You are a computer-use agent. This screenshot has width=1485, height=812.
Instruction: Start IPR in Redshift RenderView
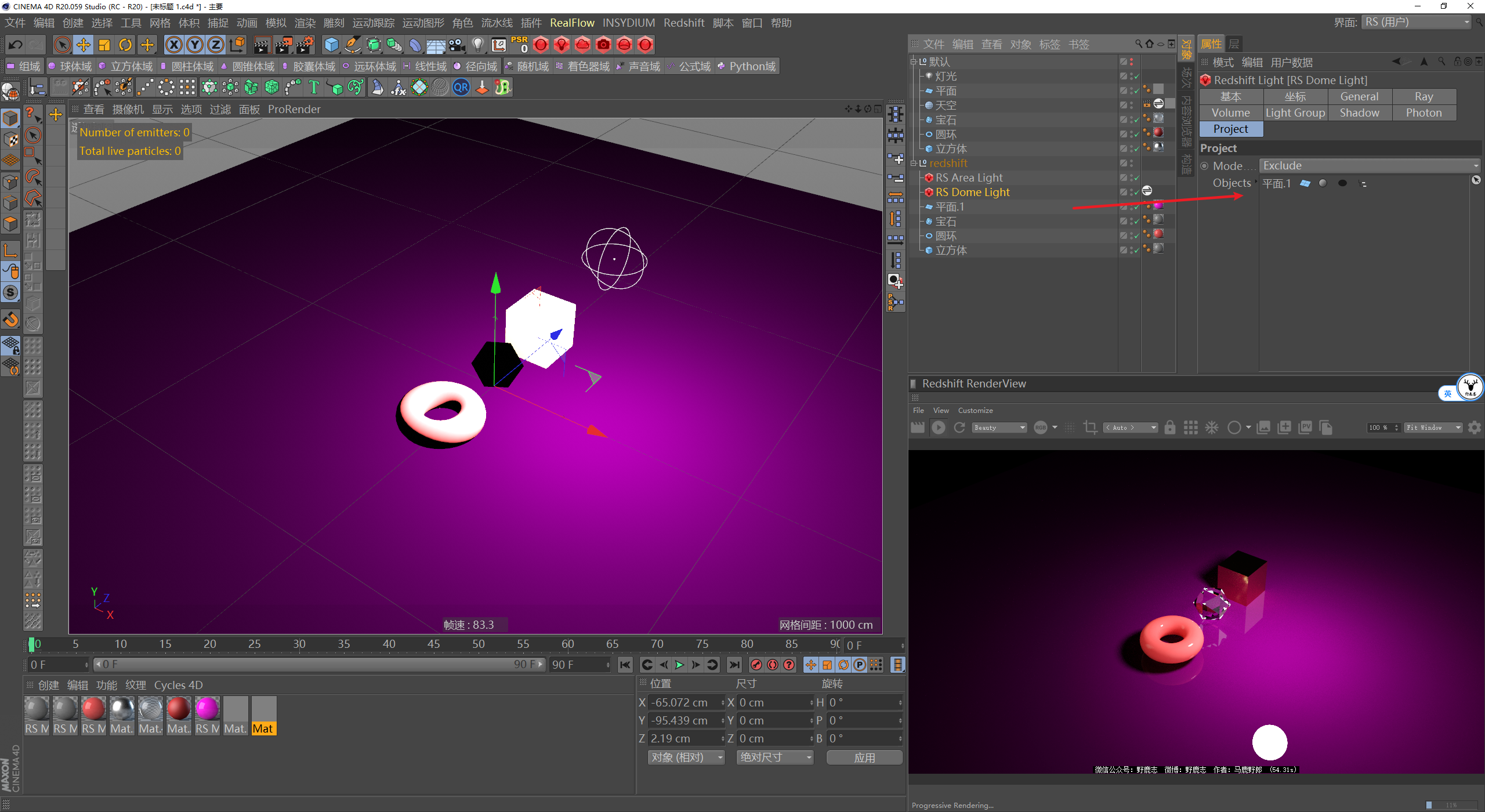[938, 427]
